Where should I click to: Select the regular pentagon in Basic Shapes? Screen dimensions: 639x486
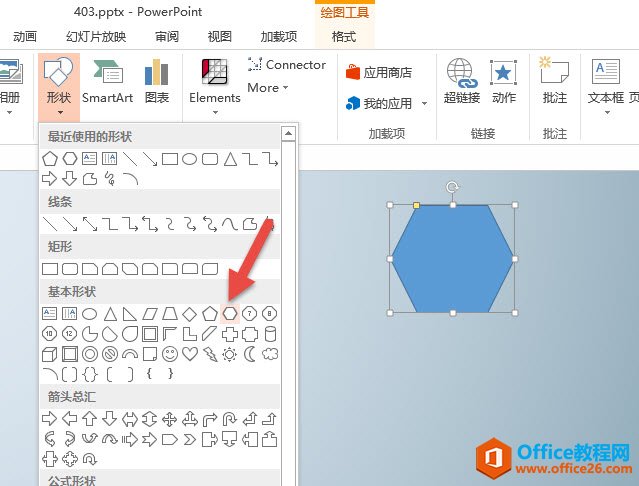point(209,314)
